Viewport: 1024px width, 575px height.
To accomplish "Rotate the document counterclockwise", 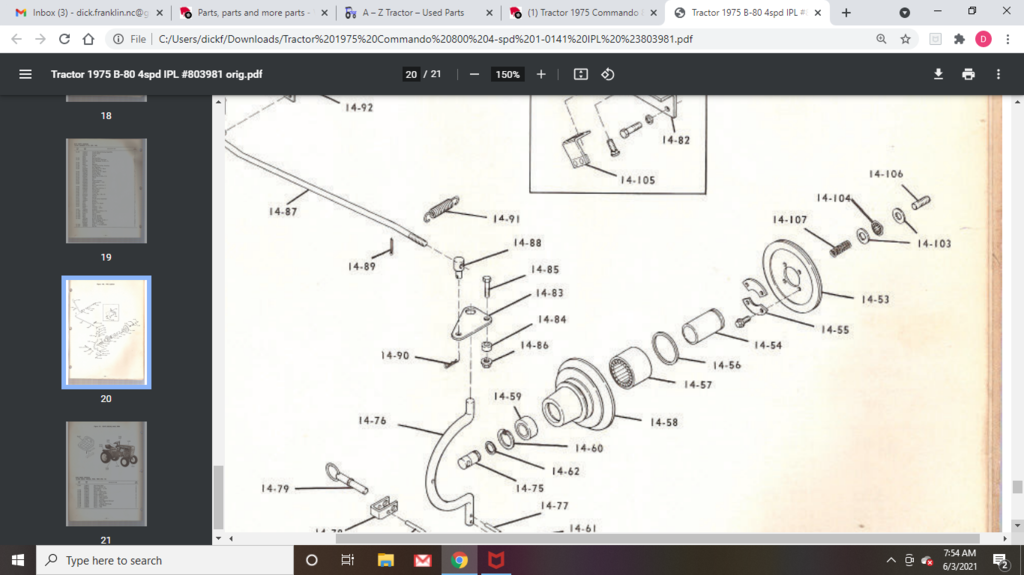I will point(608,74).
